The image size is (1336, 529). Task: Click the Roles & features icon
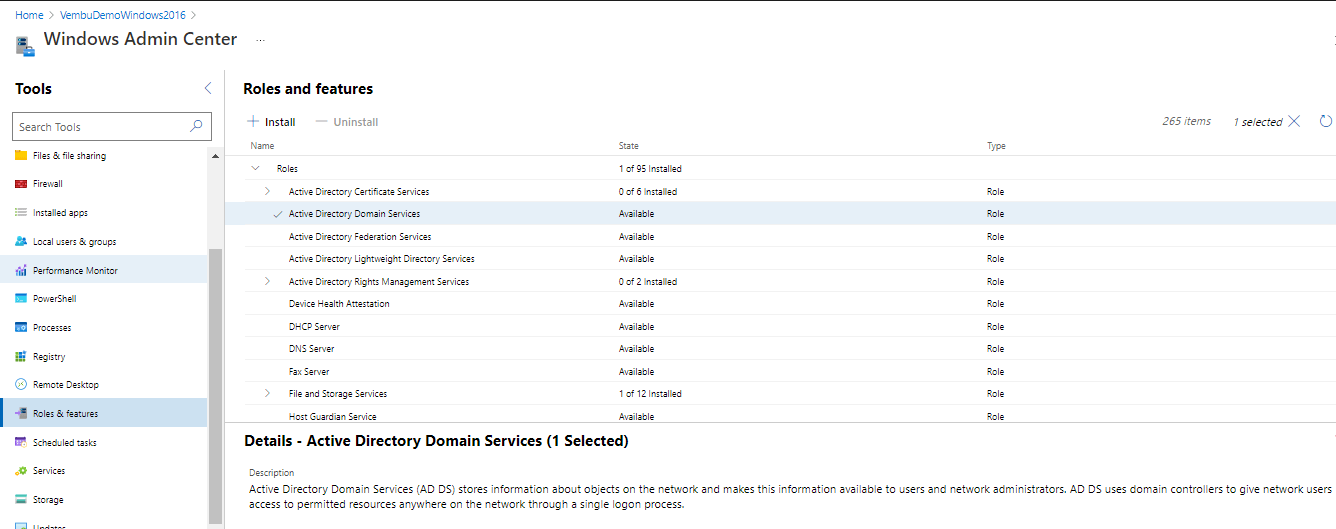coord(21,414)
